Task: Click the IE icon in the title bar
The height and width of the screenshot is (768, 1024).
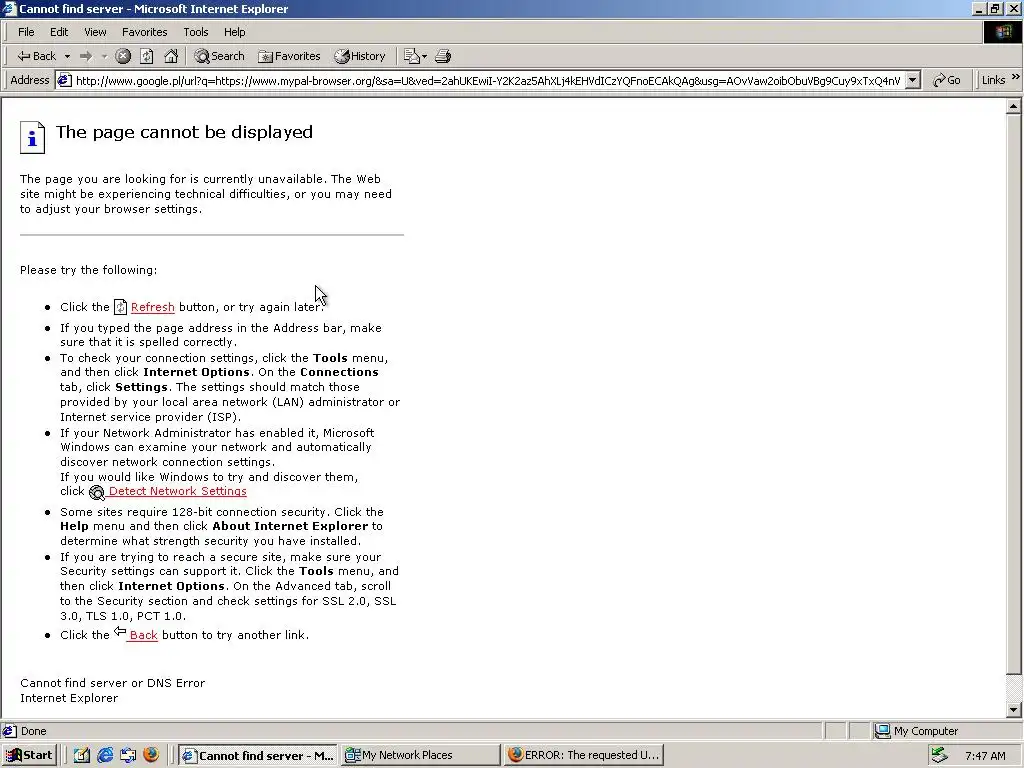Action: tap(9, 8)
